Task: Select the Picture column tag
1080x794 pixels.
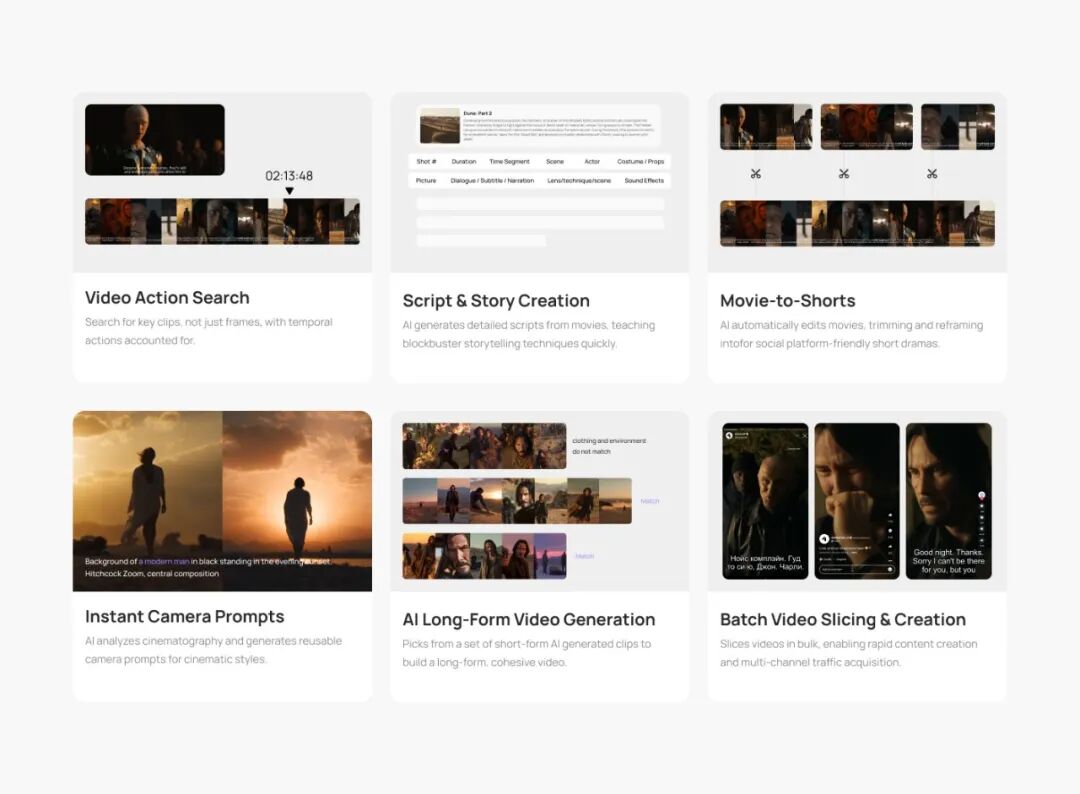Action: pos(426,180)
